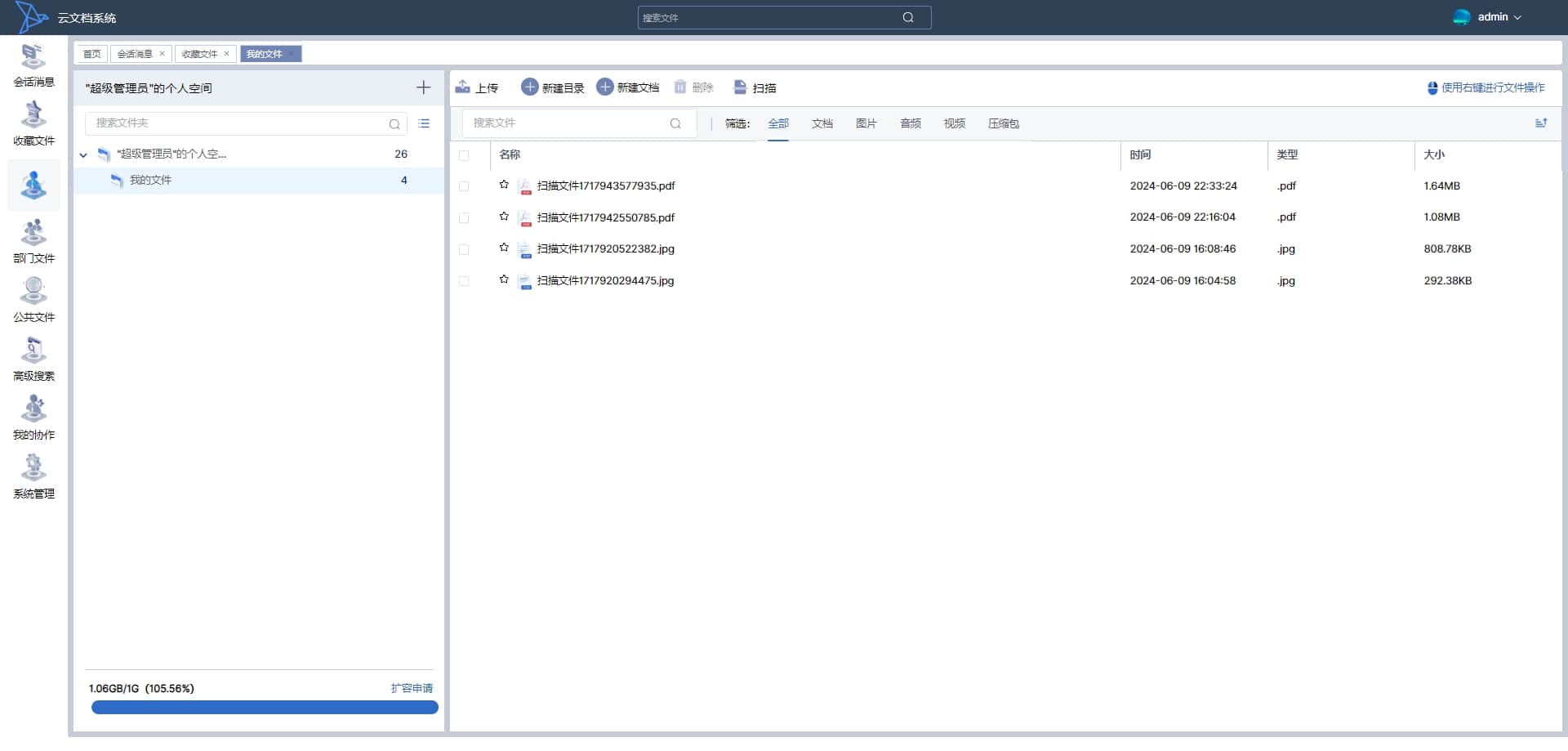The height and width of the screenshot is (751, 1568).
Task: Filter files by 全部
Action: coord(778,123)
